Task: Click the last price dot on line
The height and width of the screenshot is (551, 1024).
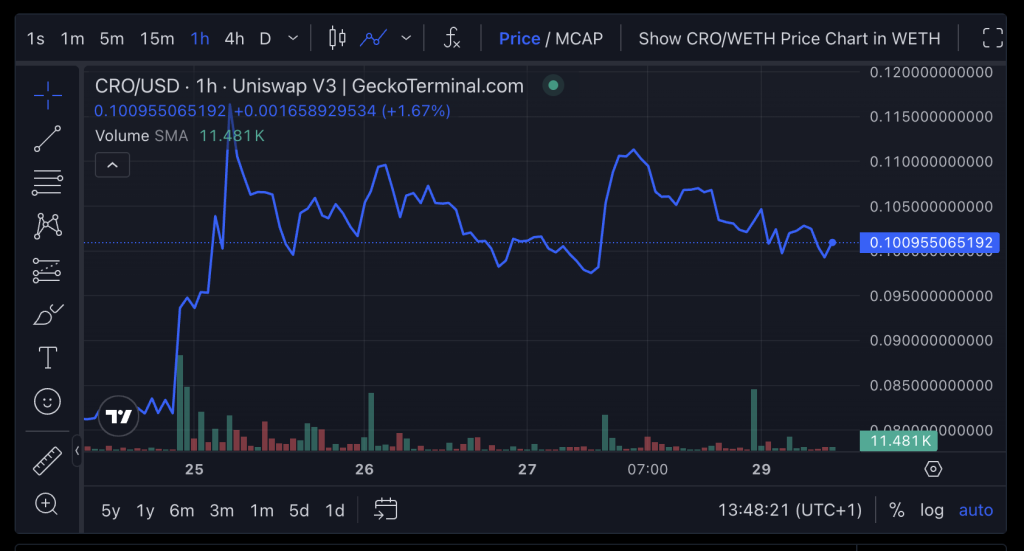Action: pyautogui.click(x=832, y=243)
